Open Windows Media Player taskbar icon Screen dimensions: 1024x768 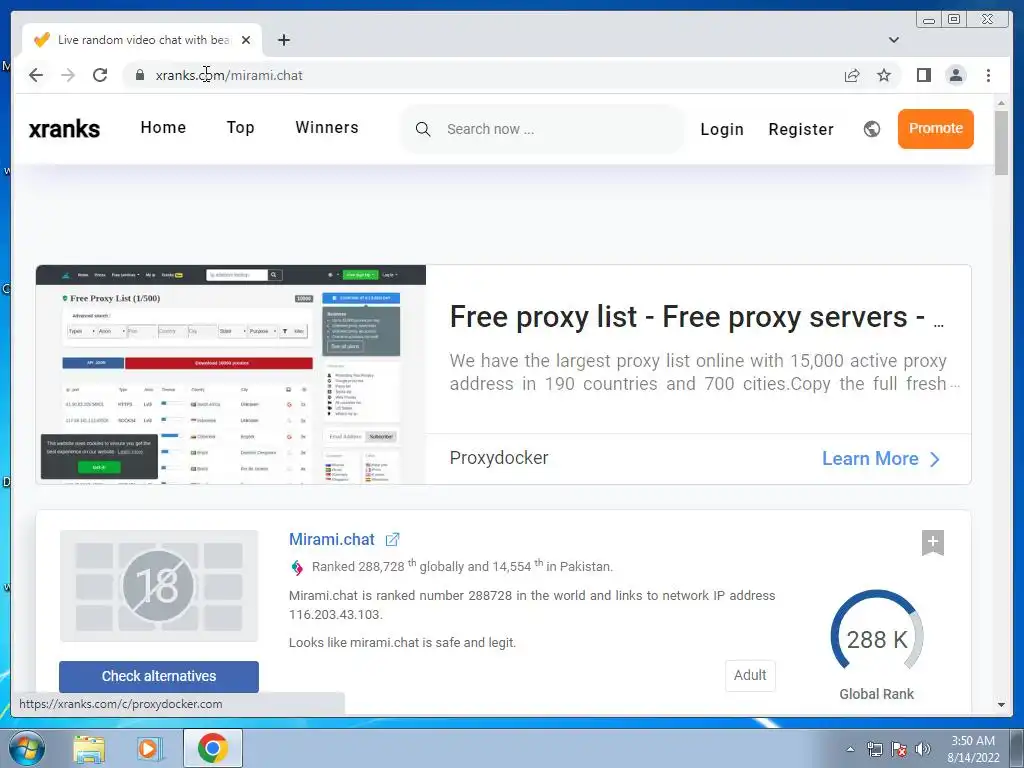[150, 748]
